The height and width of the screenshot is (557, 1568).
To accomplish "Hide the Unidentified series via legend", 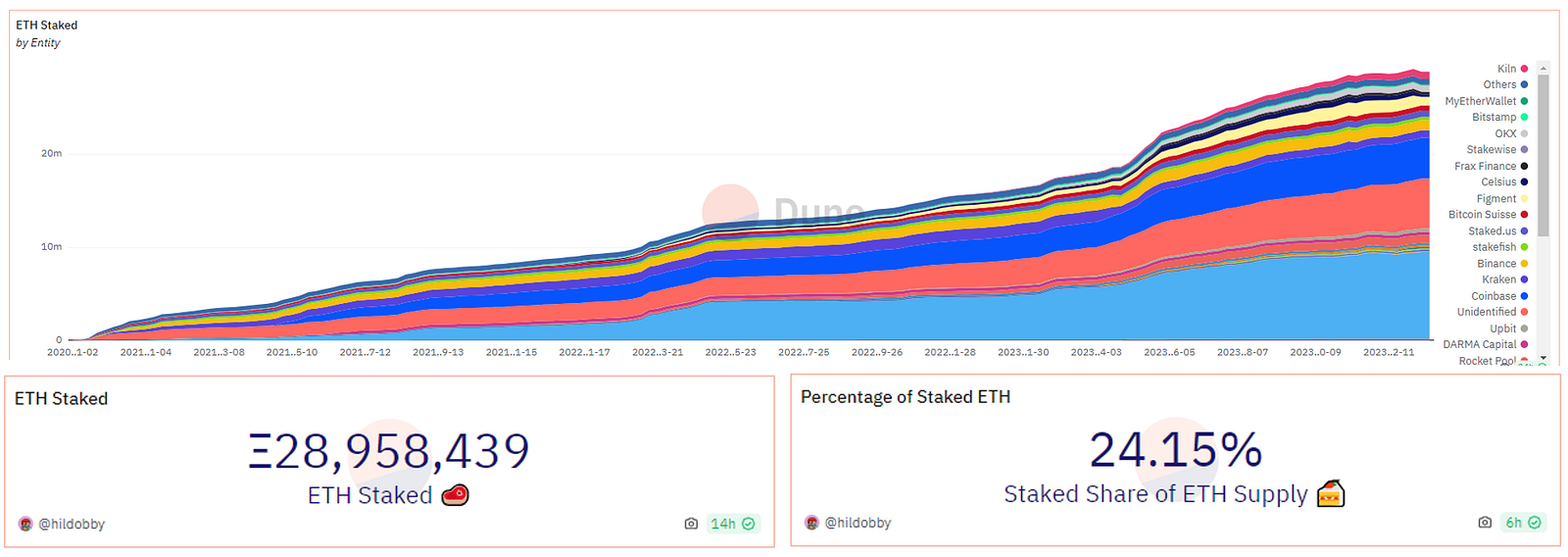I will [1493, 312].
